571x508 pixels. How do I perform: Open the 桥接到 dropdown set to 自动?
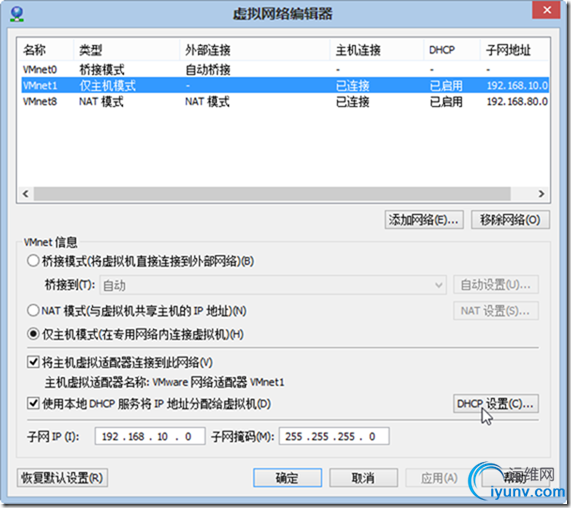[273, 285]
